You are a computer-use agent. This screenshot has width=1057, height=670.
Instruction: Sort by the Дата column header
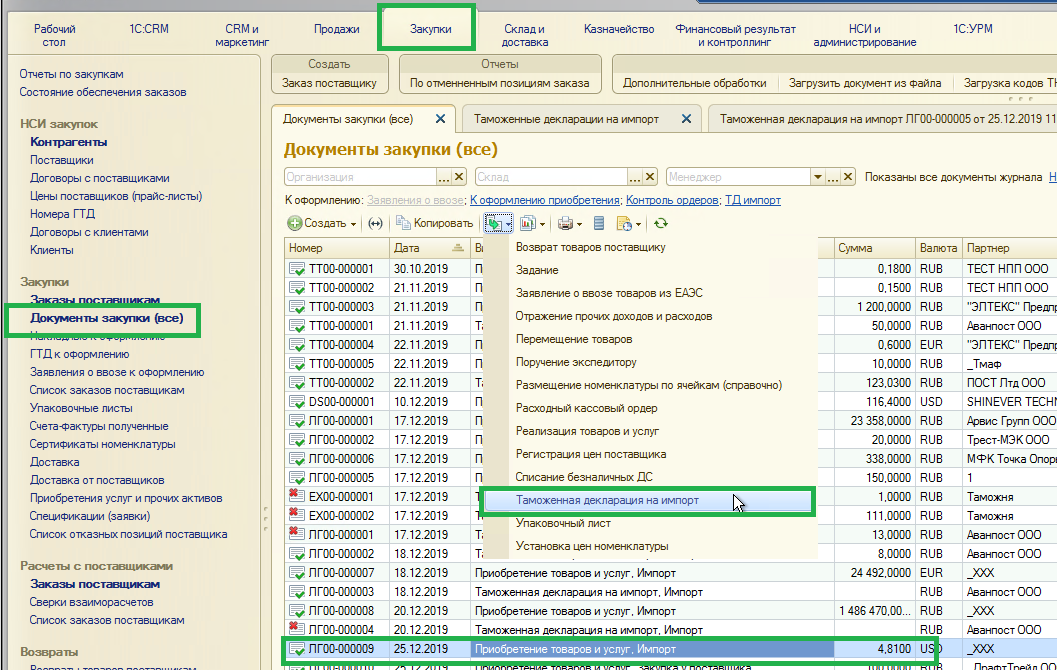[408, 248]
